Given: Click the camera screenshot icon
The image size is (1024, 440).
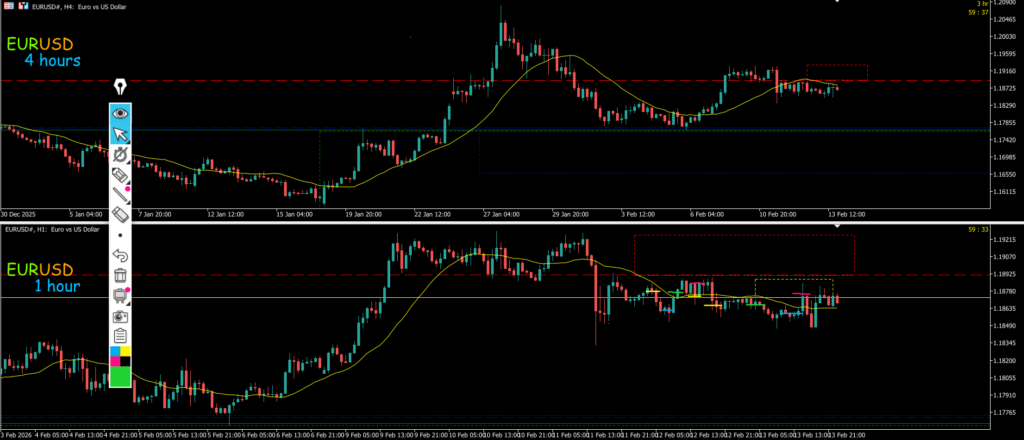Looking at the screenshot, I should point(120,315).
